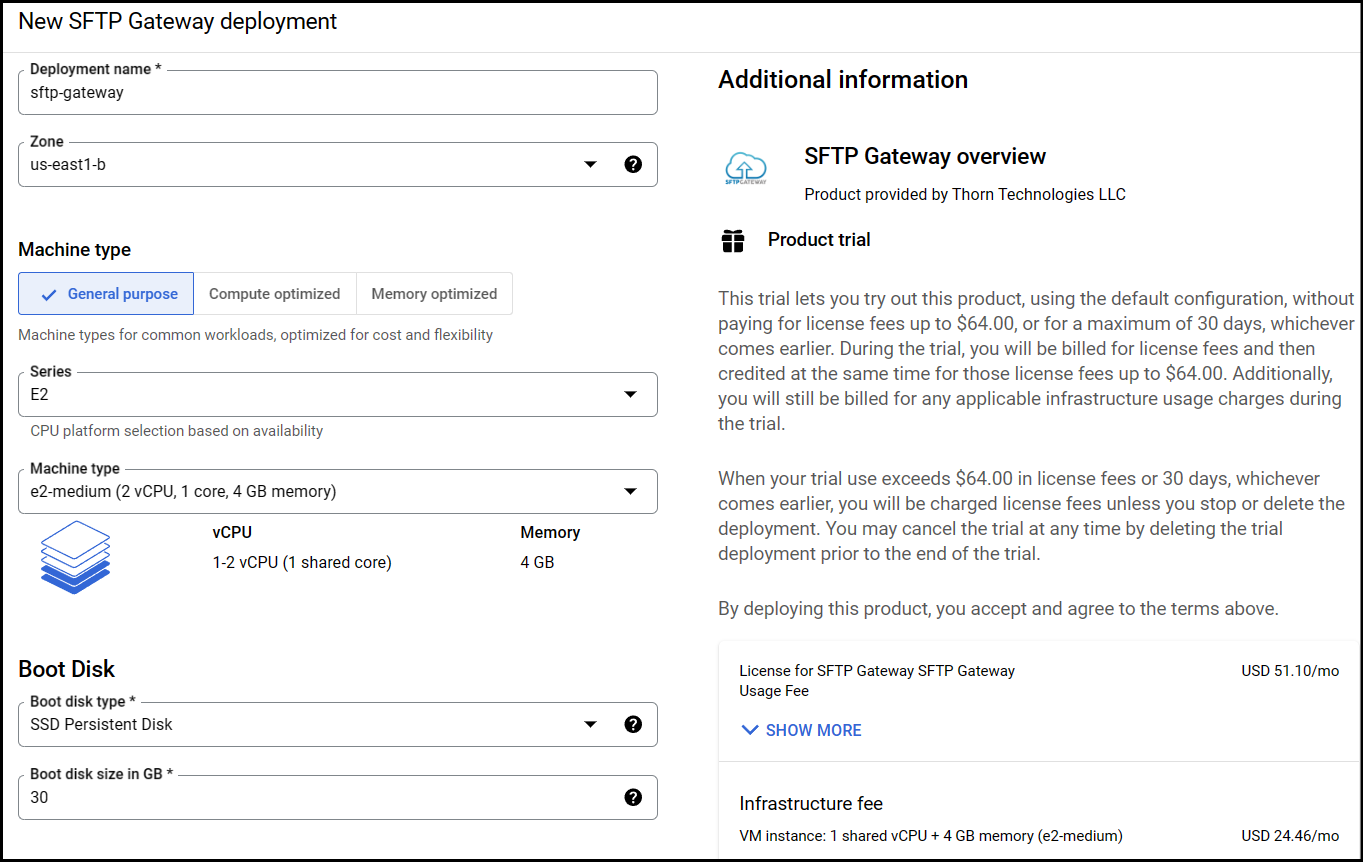Screen dimensions: 1363x862
Task: Open the Machine type dropdown e2-medium
Action: [338, 491]
